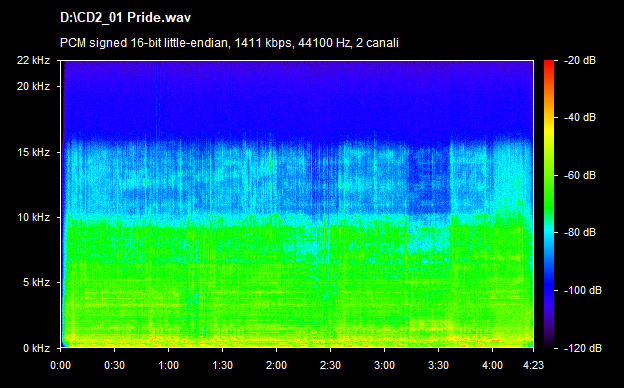Click the 4:23 end time marker
Viewport: 624px width, 388px height.
[x=533, y=365]
